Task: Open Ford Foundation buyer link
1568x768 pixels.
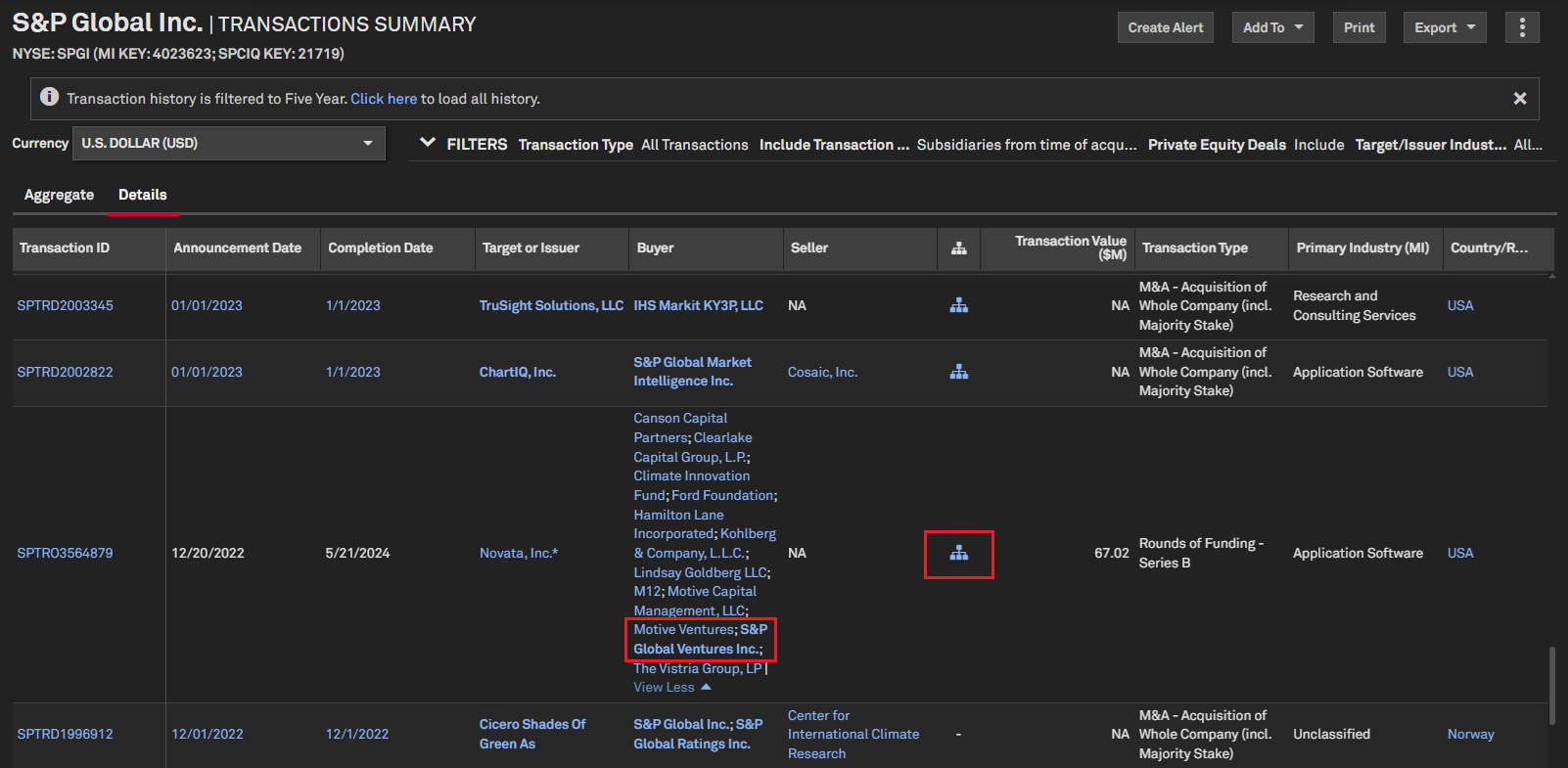Action: (x=723, y=495)
